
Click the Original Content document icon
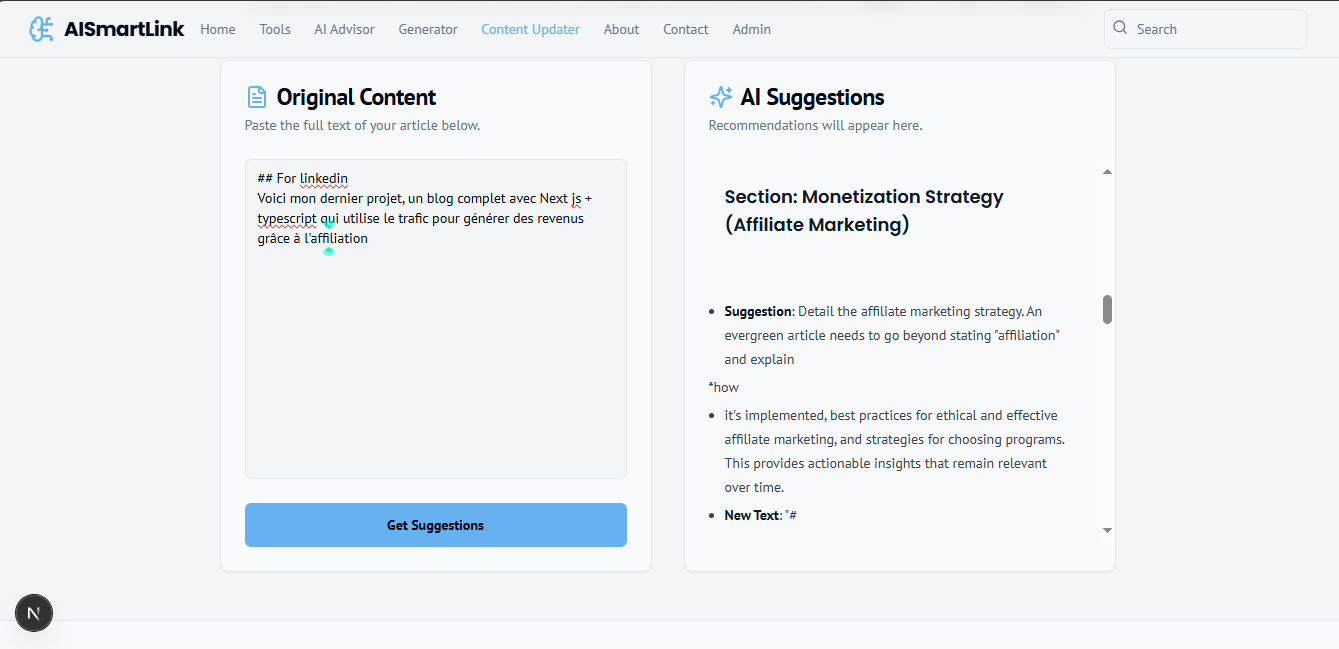[x=257, y=97]
